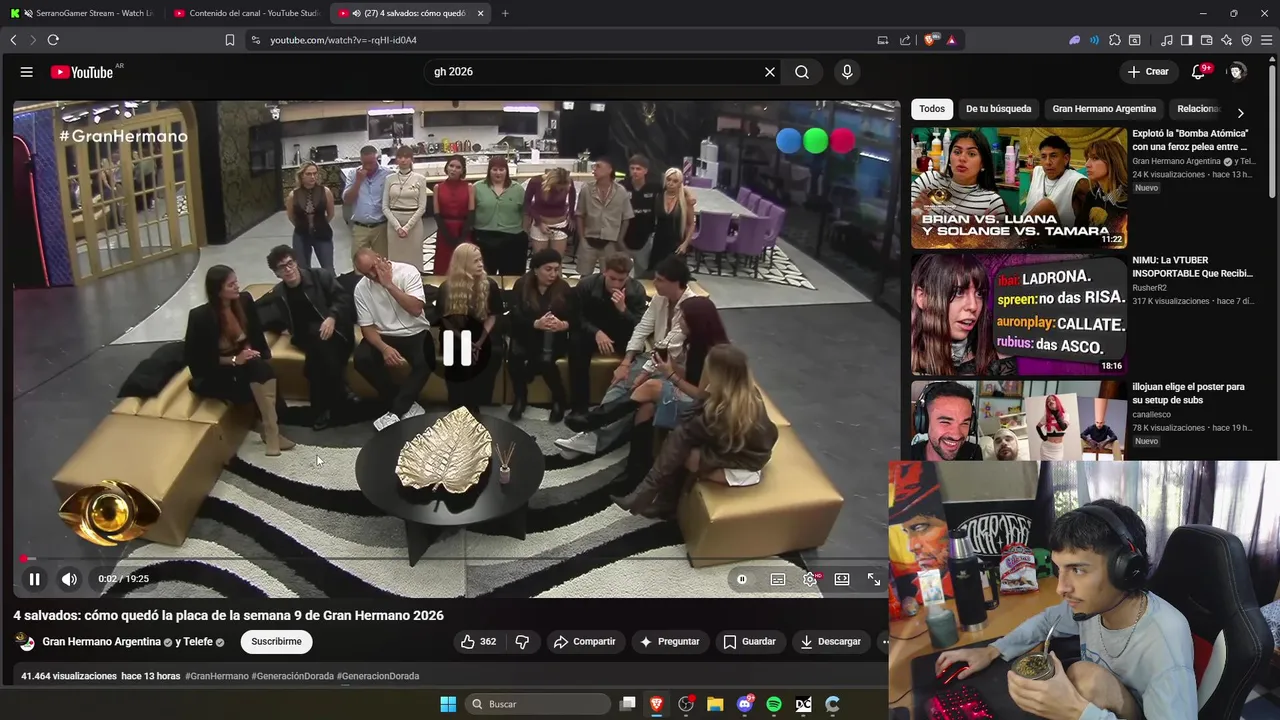Open File Explorer from taskbar
The image size is (1280, 720).
pos(715,704)
